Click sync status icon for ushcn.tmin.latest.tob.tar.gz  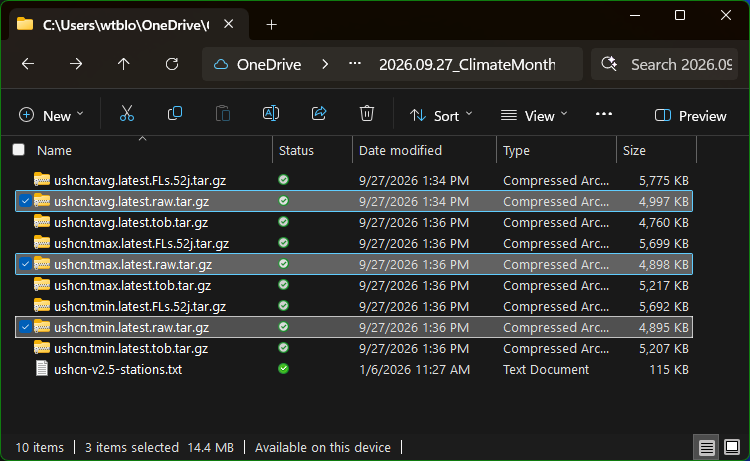point(283,348)
